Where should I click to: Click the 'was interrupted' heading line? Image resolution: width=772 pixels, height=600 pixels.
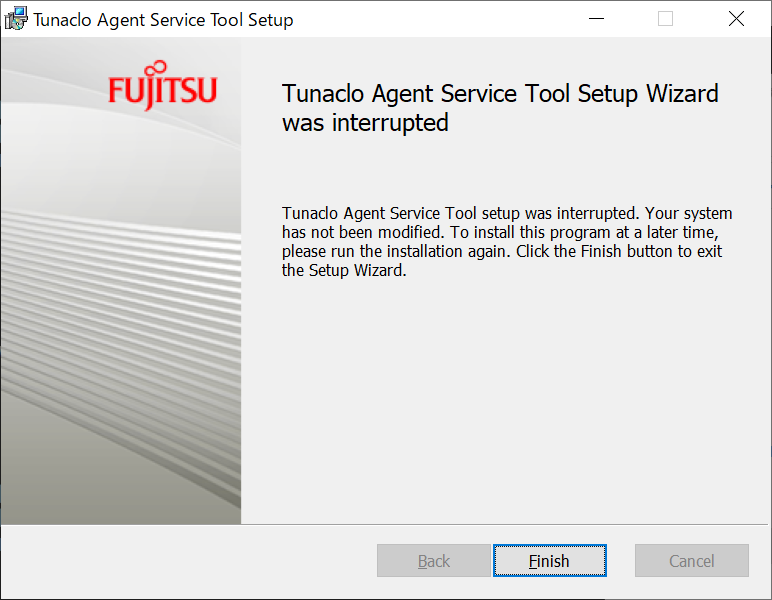(x=365, y=123)
